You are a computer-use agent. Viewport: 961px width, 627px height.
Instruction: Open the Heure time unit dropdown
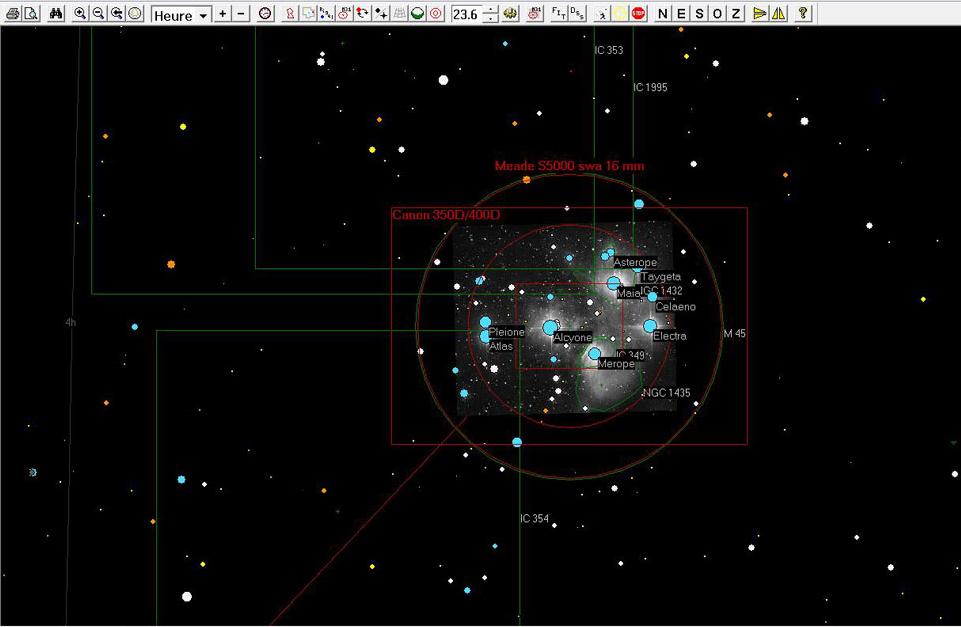pyautogui.click(x=181, y=15)
